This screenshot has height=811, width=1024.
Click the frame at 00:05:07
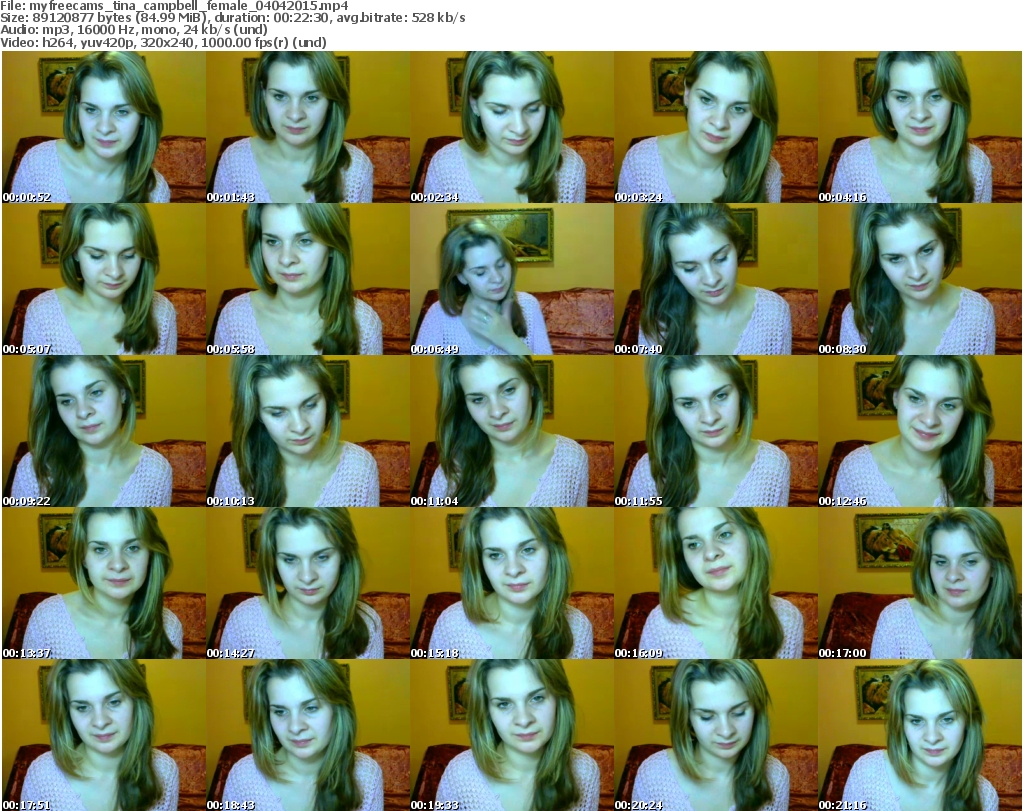point(104,279)
